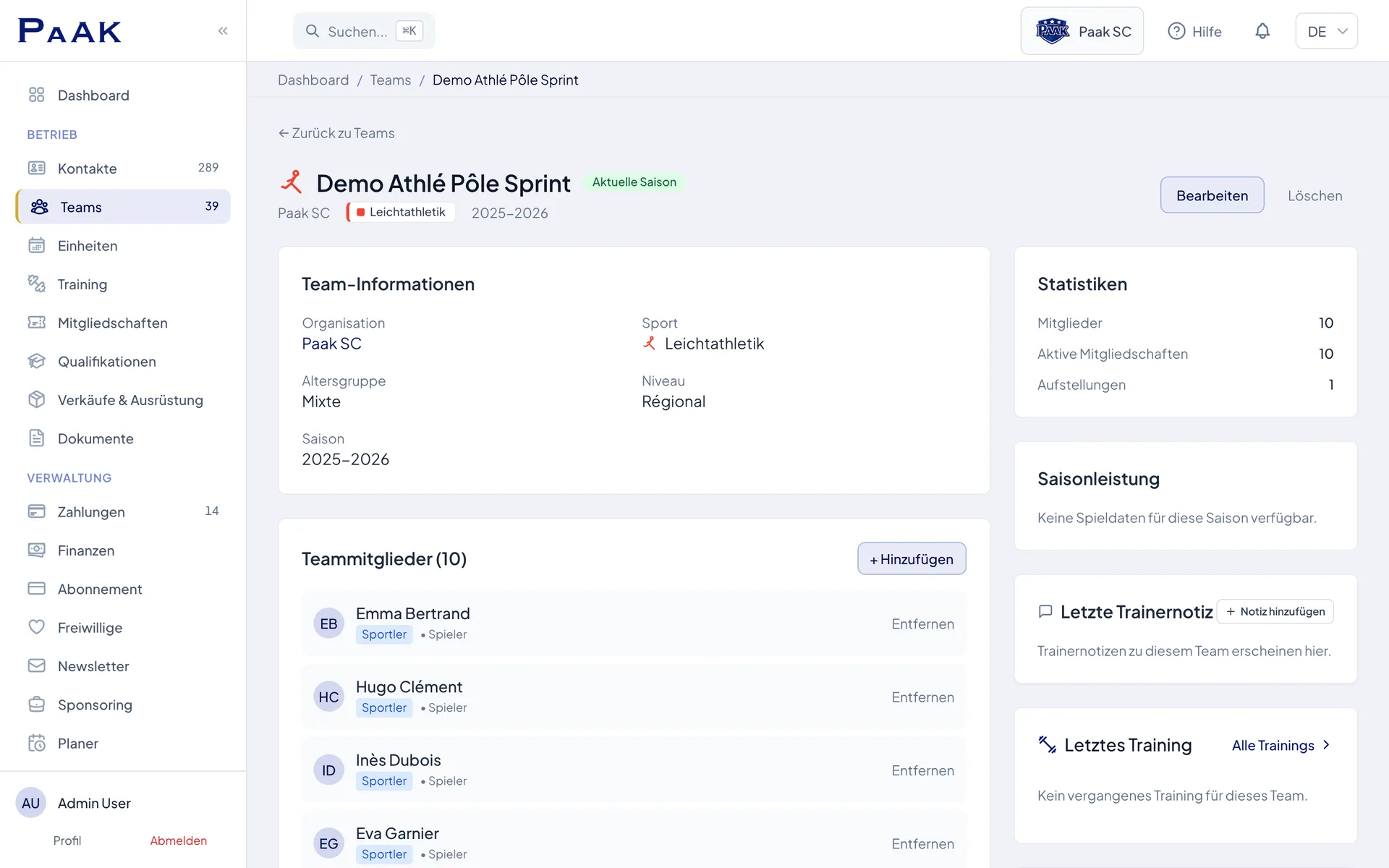Go back via Zurück zu Teams
Viewport: 1389px width, 868px height.
pos(336,133)
